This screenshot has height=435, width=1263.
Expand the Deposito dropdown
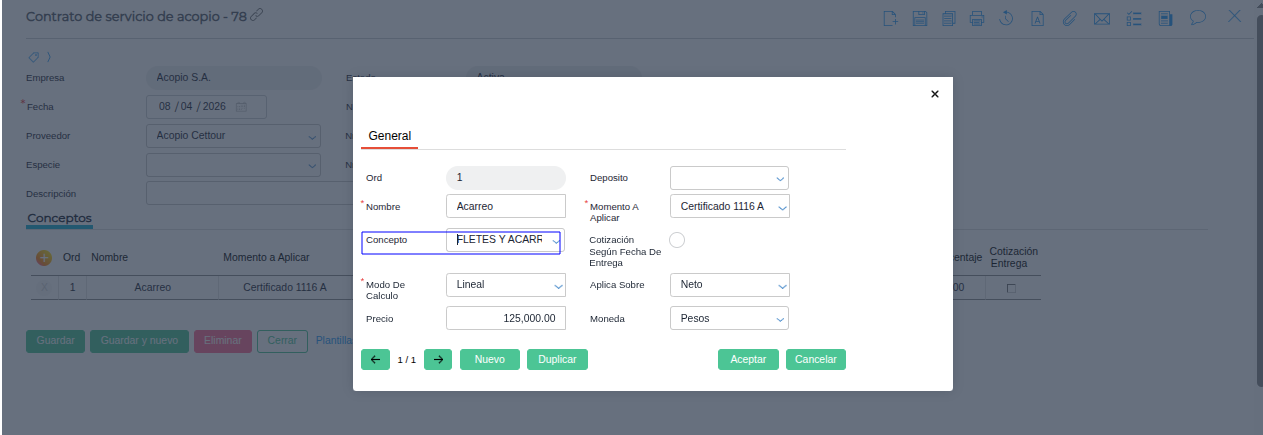coord(729,178)
